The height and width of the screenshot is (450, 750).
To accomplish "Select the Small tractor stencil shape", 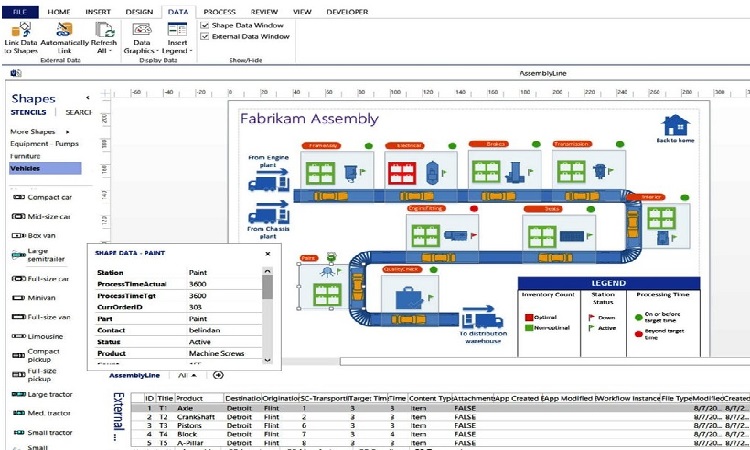I will tap(42, 432).
